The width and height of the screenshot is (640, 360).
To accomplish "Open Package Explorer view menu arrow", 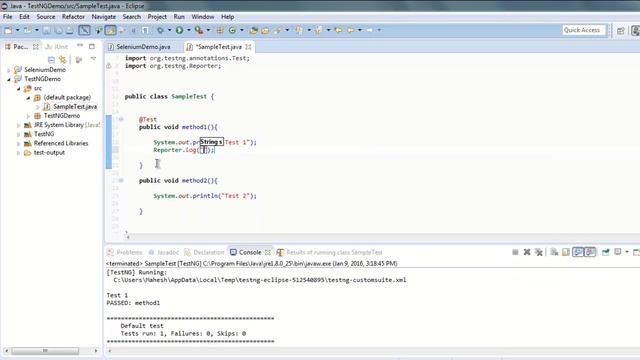I will tap(93, 59).
